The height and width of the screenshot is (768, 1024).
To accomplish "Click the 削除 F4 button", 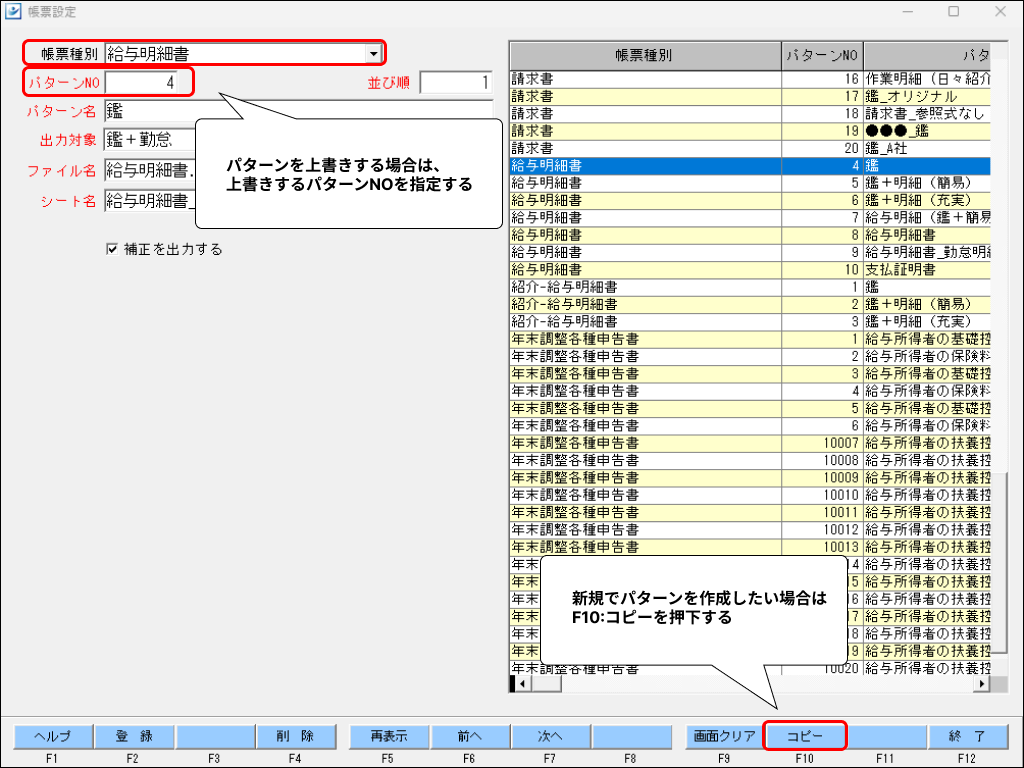I will 296,736.
